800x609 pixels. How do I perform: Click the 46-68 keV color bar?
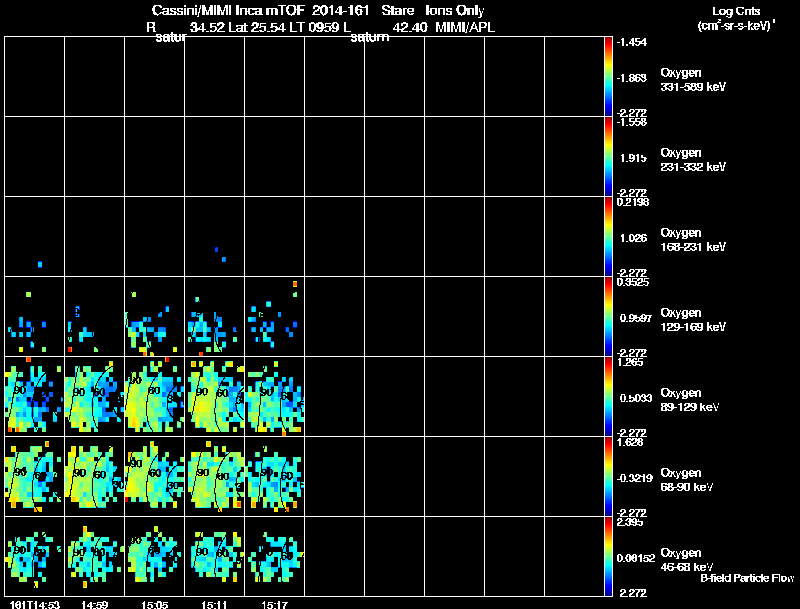tap(608, 557)
